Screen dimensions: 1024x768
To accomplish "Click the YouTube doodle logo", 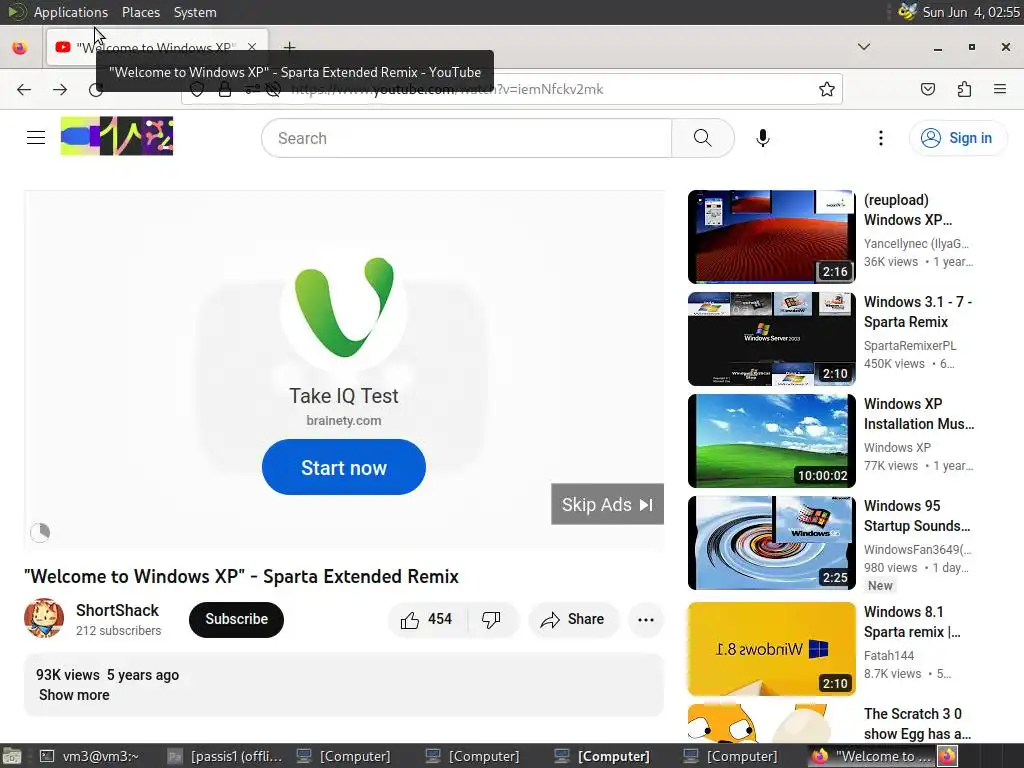I will 117,136.
